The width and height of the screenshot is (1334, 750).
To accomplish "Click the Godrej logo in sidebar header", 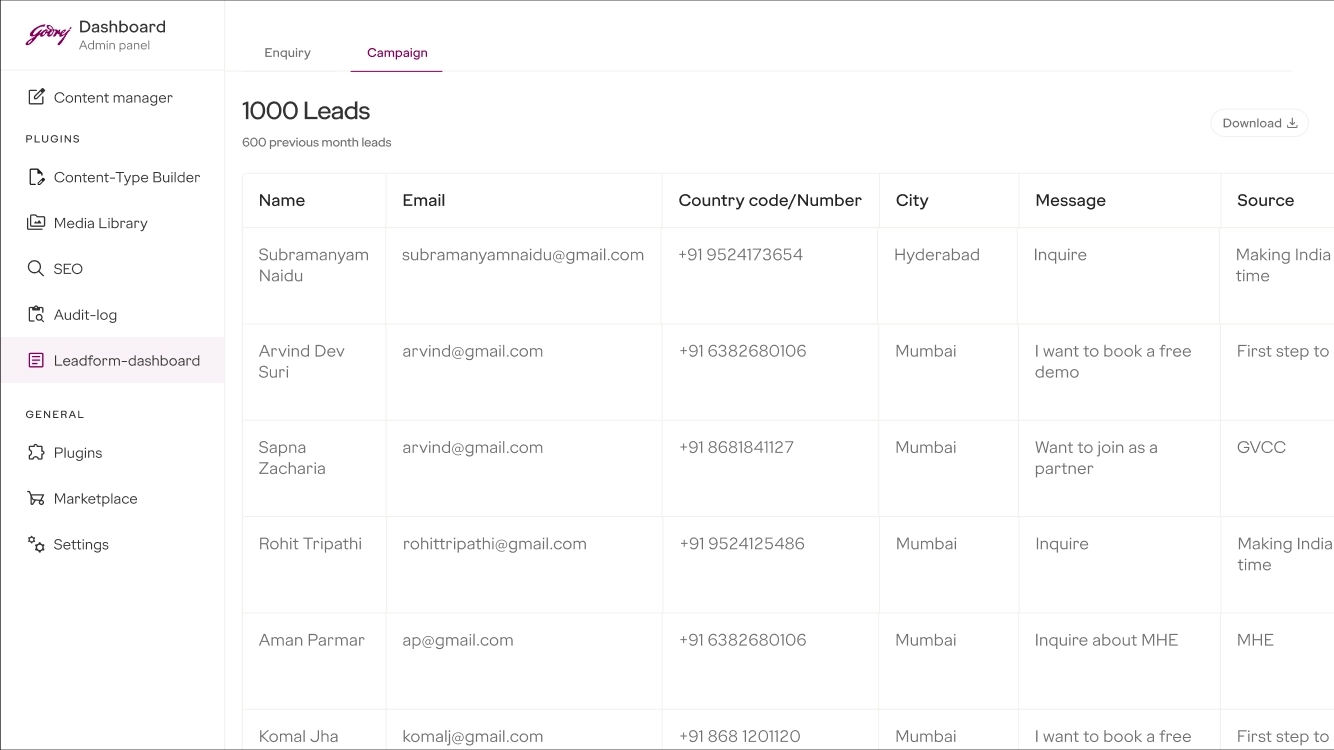I will coord(48,35).
